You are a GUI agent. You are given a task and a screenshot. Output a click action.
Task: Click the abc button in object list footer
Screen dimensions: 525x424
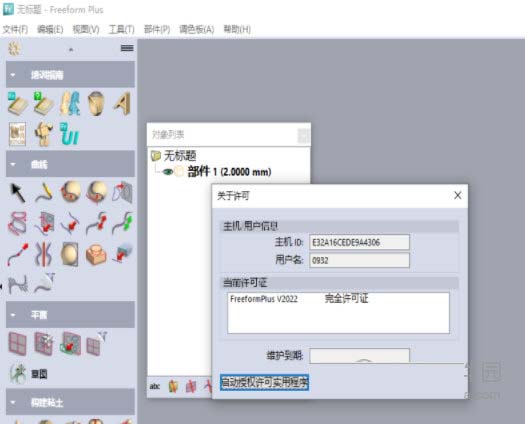(155, 386)
